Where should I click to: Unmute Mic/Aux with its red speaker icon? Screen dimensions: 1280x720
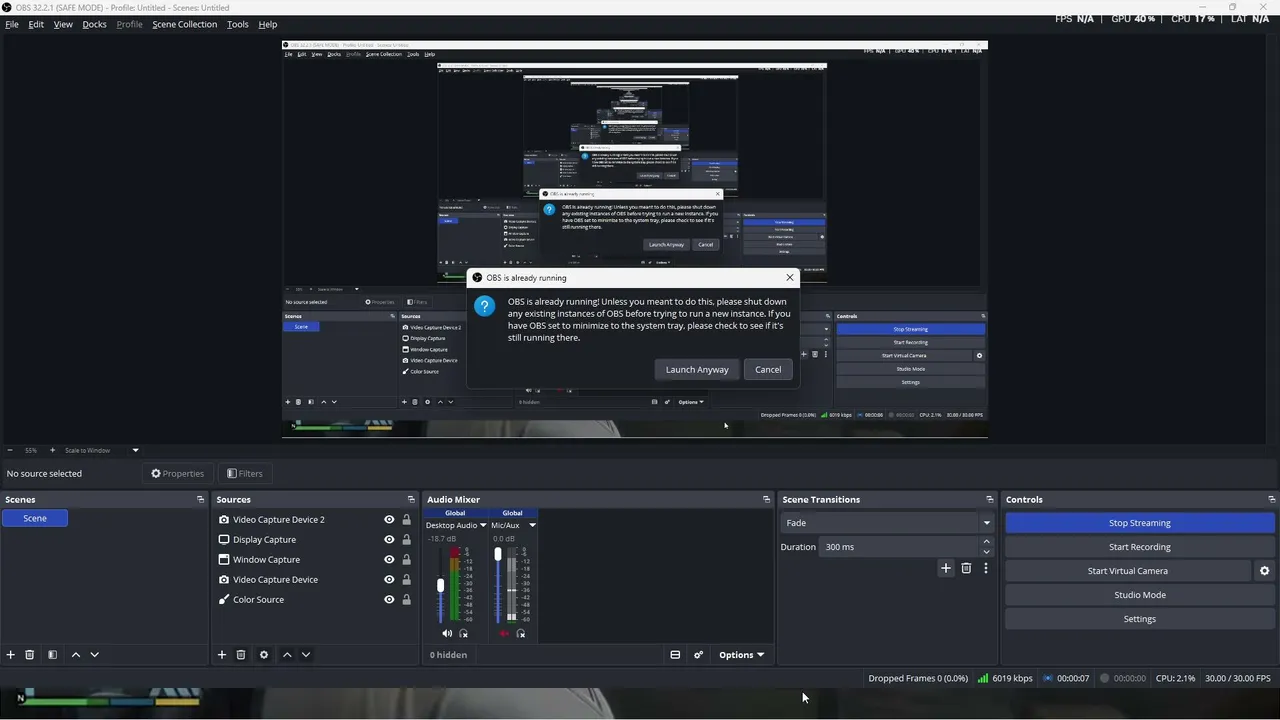pos(504,633)
